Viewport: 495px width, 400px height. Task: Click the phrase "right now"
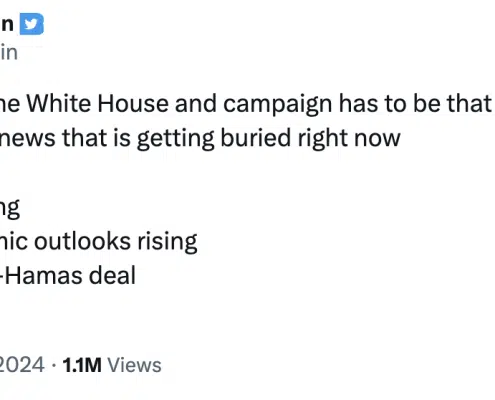click(x=349, y=139)
